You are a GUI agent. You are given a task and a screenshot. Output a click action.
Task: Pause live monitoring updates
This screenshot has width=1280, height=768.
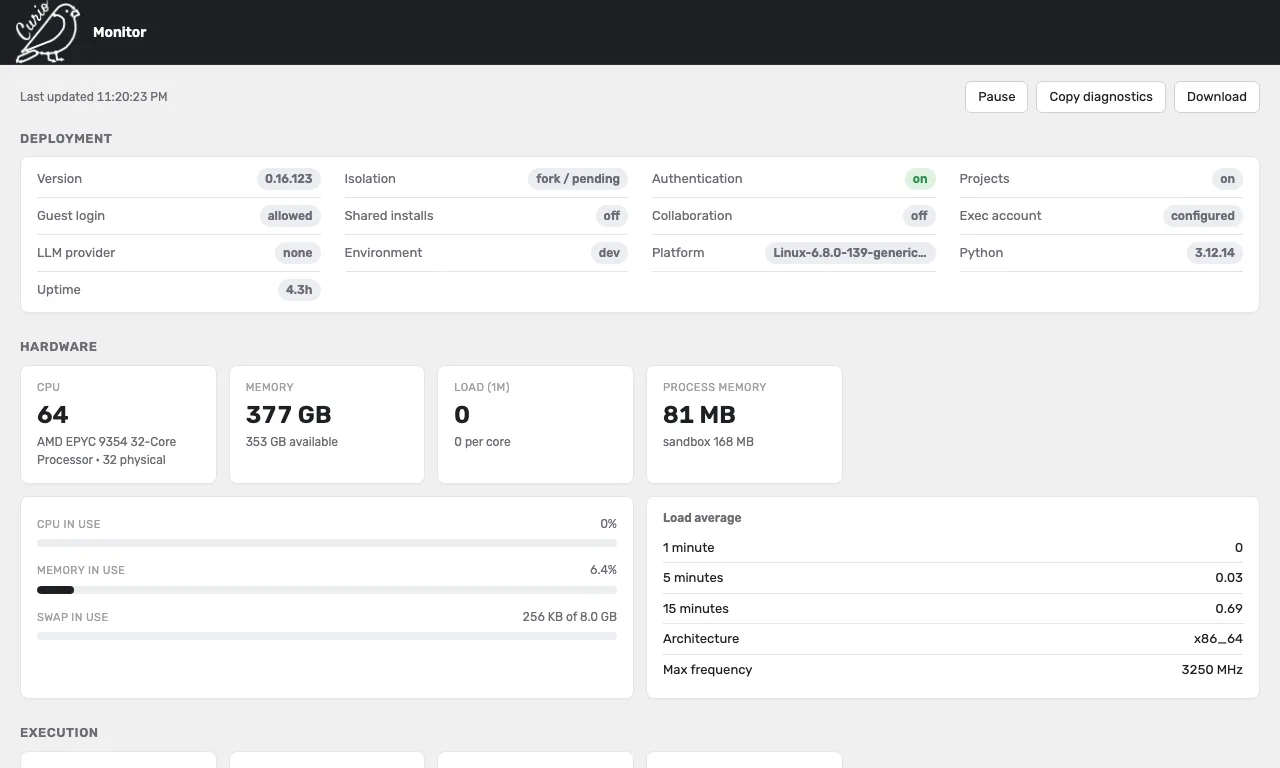[x=996, y=97]
